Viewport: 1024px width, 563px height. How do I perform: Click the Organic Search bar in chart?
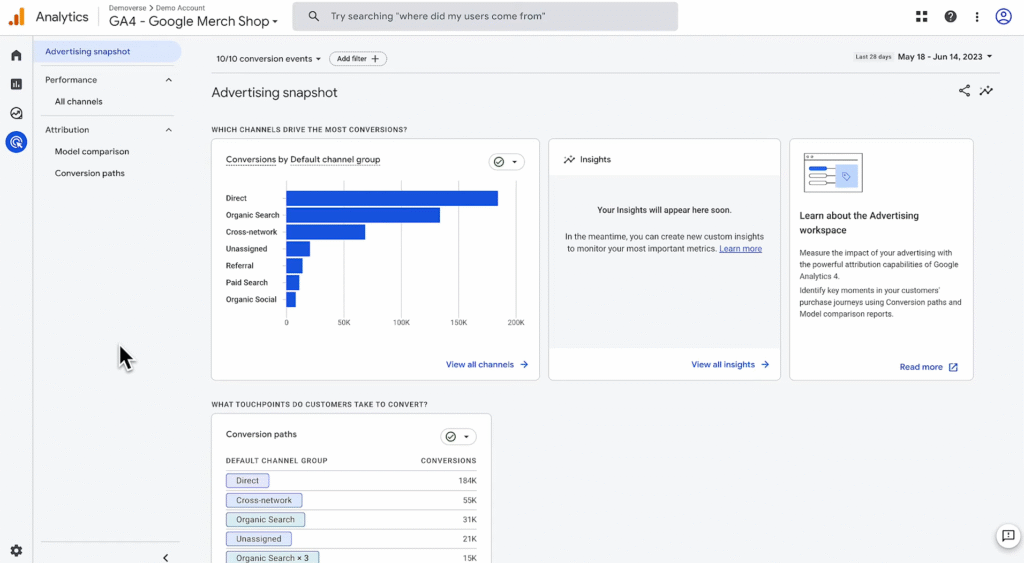[x=363, y=215]
